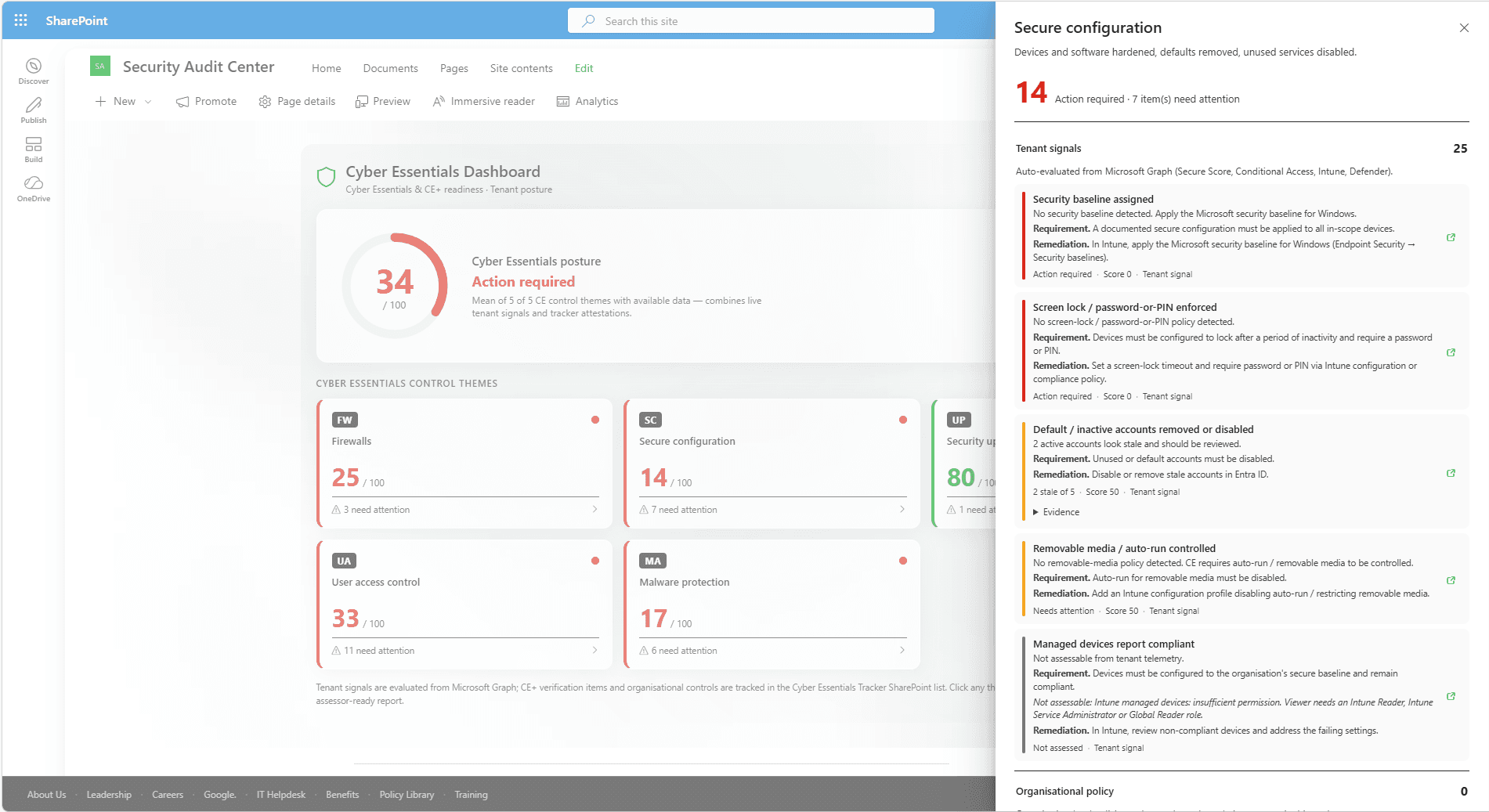Image resolution: width=1489 pixels, height=812 pixels.
Task: Open Page details from toolbar
Action: (297, 102)
